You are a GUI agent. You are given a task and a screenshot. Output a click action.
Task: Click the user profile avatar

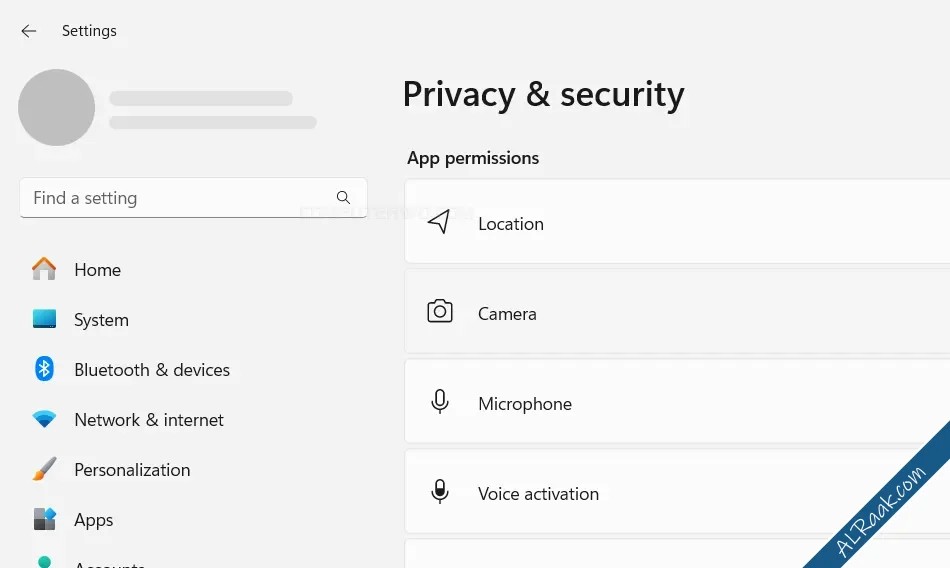tap(56, 107)
